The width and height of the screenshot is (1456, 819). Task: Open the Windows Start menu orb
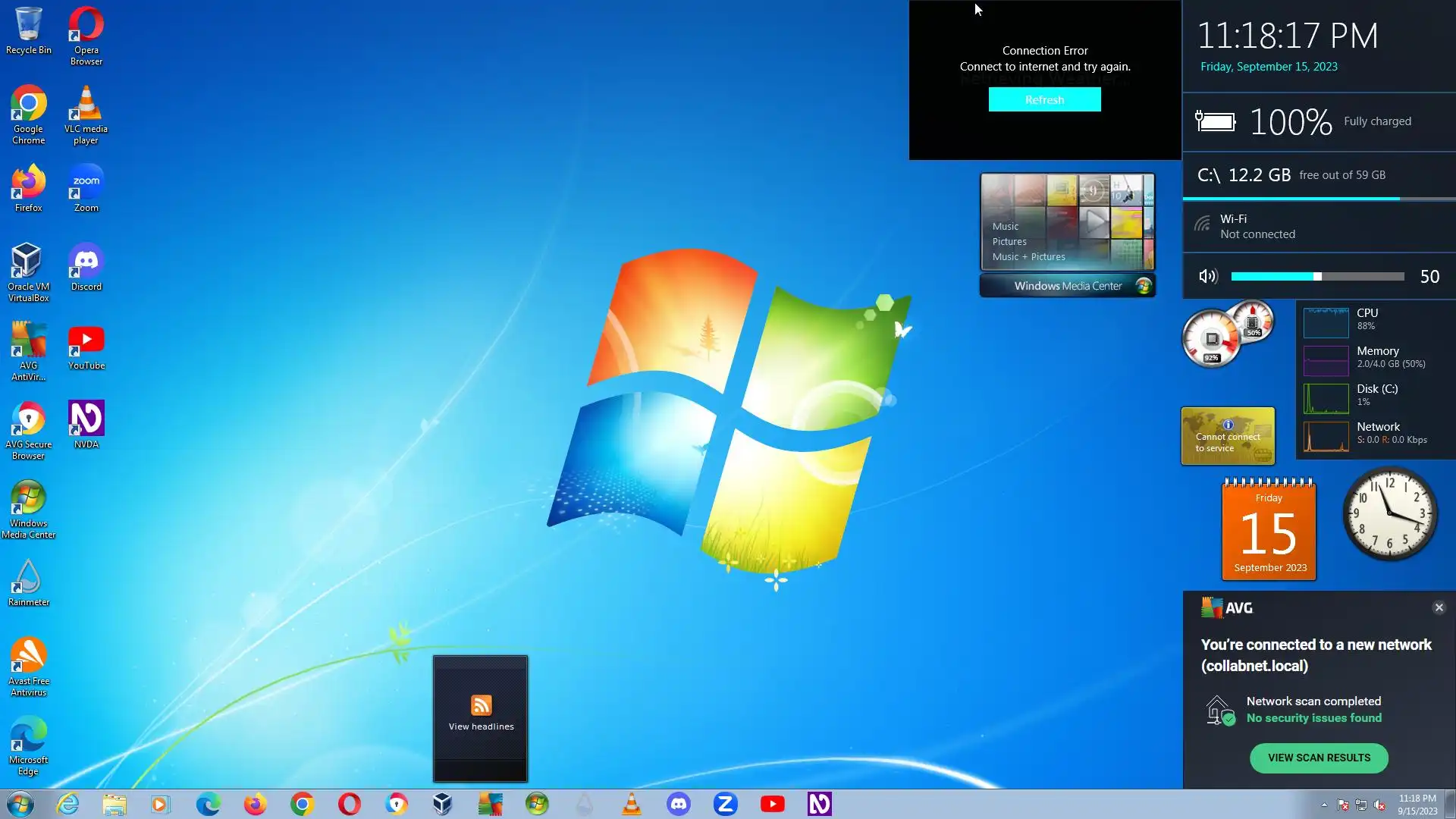(20, 804)
